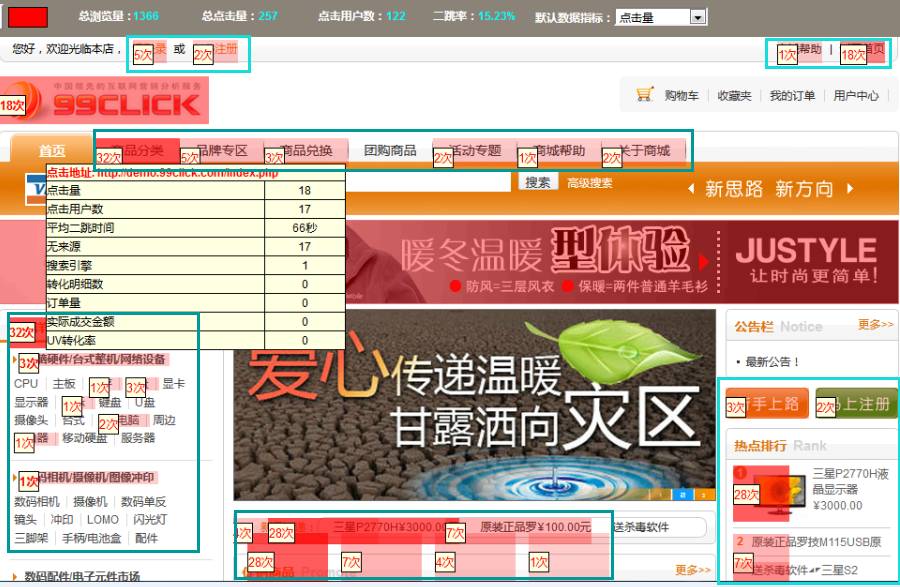Image resolution: width=900 pixels, height=587 pixels.
Task: Open the 显示器 category
Action: tap(32, 402)
